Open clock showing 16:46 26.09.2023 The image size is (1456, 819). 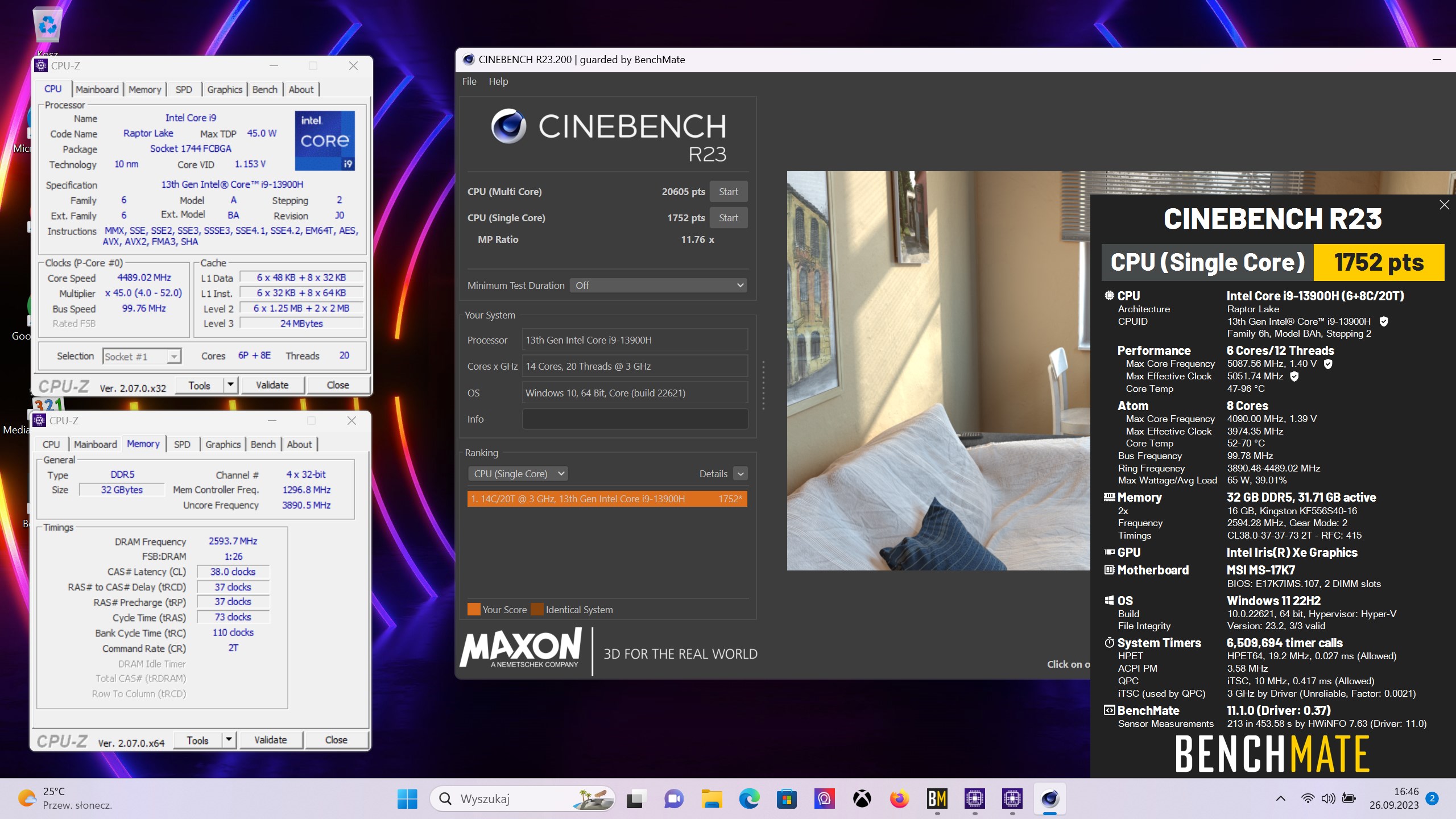click(1393, 799)
